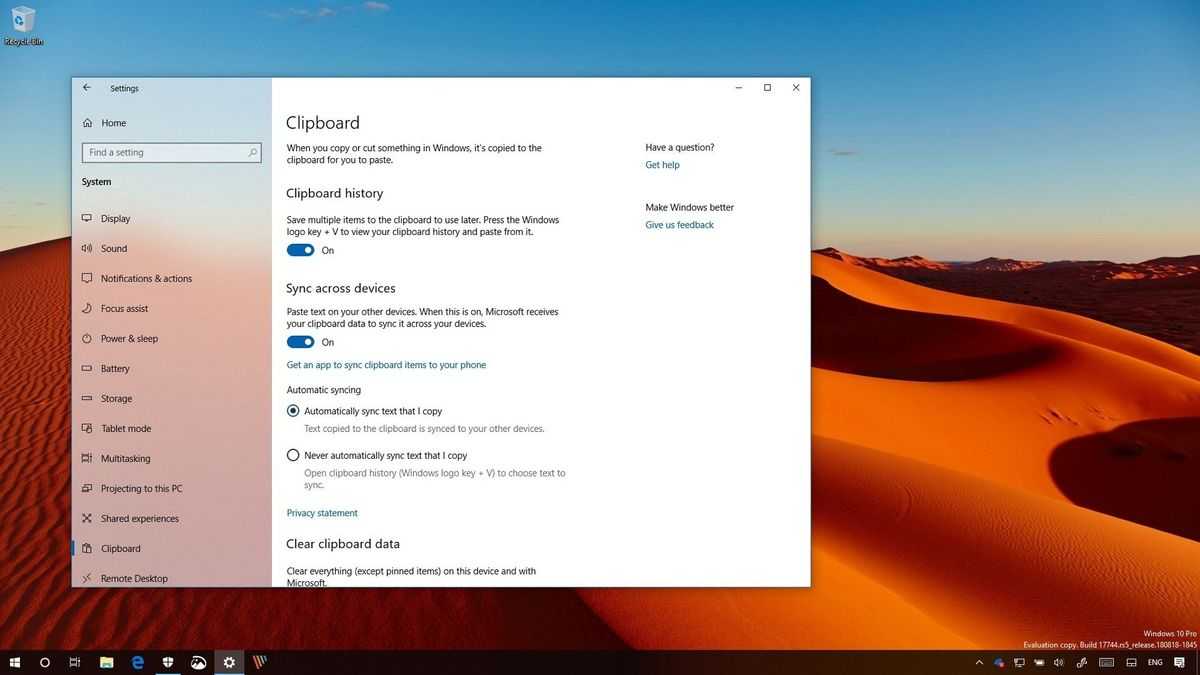Viewport: 1200px width, 675px height.
Task: Launch Microsoft Edge from the taskbar
Action: pyautogui.click(x=138, y=662)
